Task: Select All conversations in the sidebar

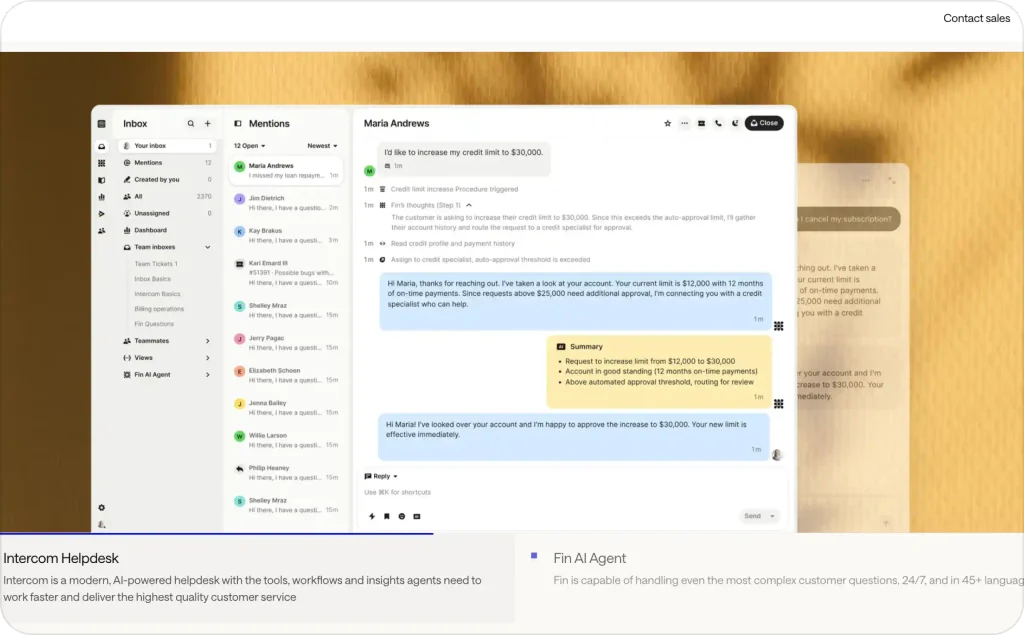Action: coord(168,197)
